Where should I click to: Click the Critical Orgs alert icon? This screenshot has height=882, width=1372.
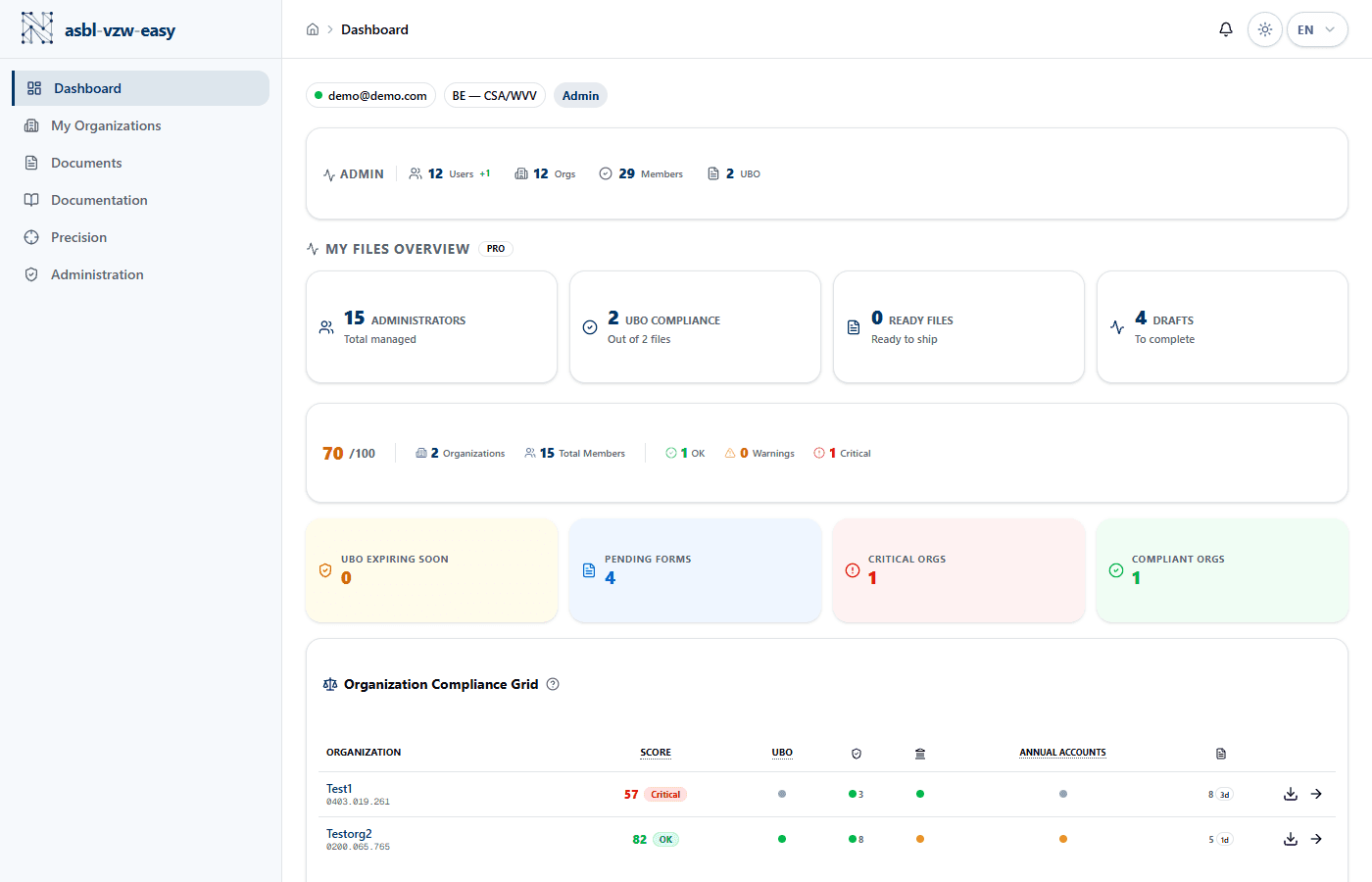pos(853,570)
